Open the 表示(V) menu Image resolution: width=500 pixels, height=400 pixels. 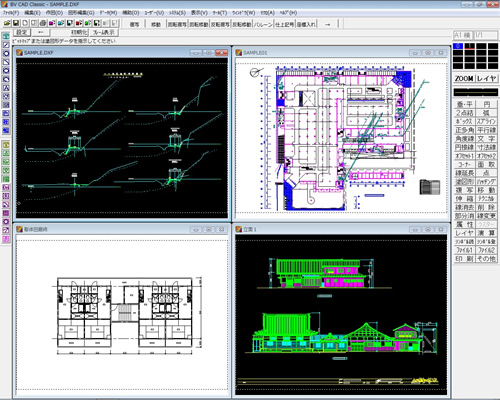coord(199,13)
